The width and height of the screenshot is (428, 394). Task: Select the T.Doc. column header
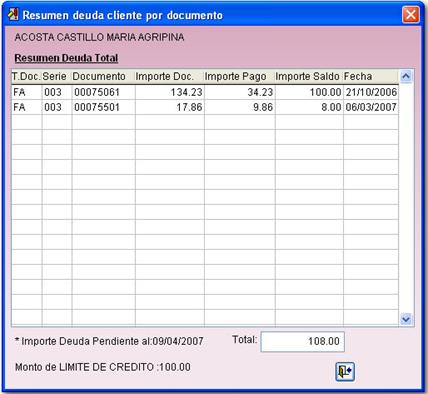(27, 76)
